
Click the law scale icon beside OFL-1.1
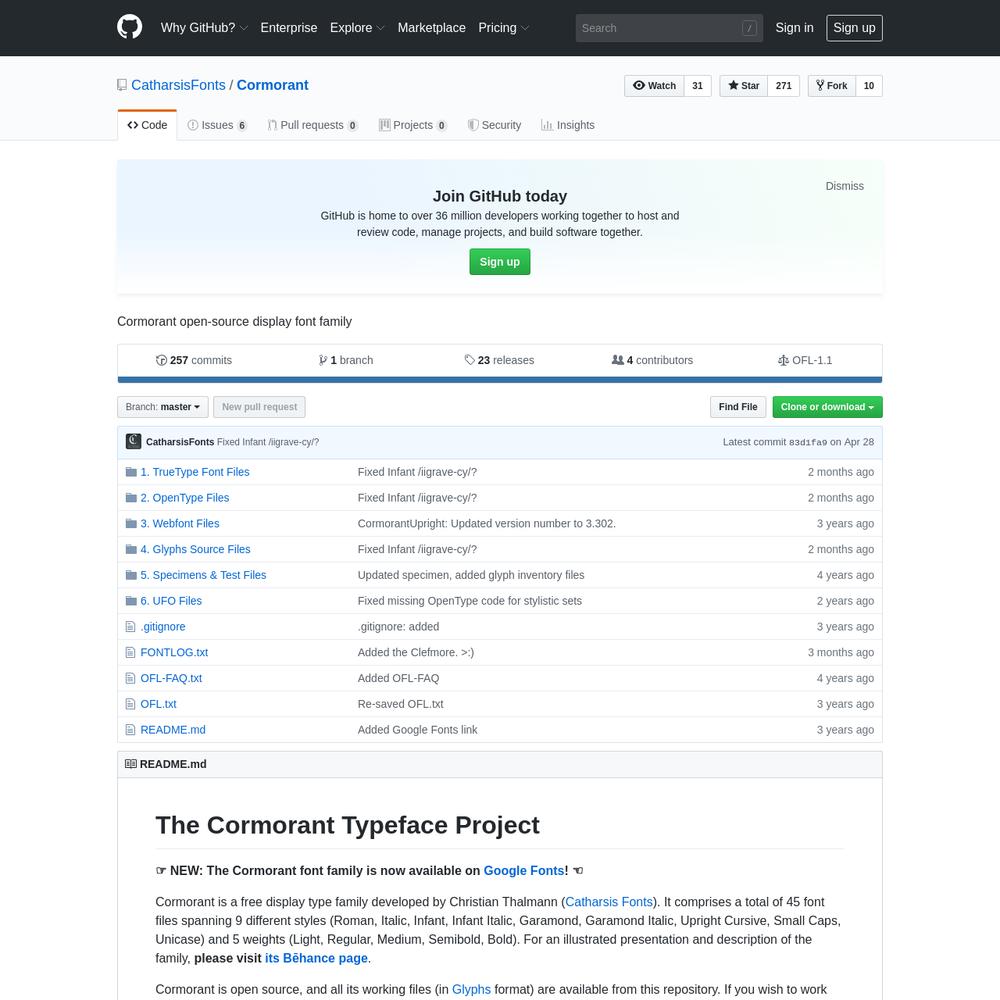pos(783,360)
